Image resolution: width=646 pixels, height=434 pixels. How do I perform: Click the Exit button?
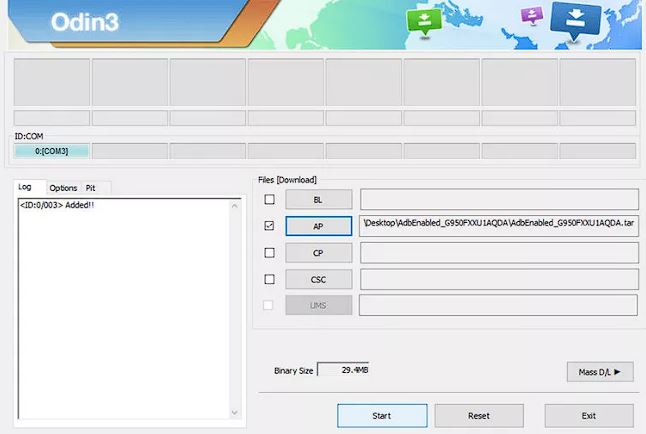point(589,415)
